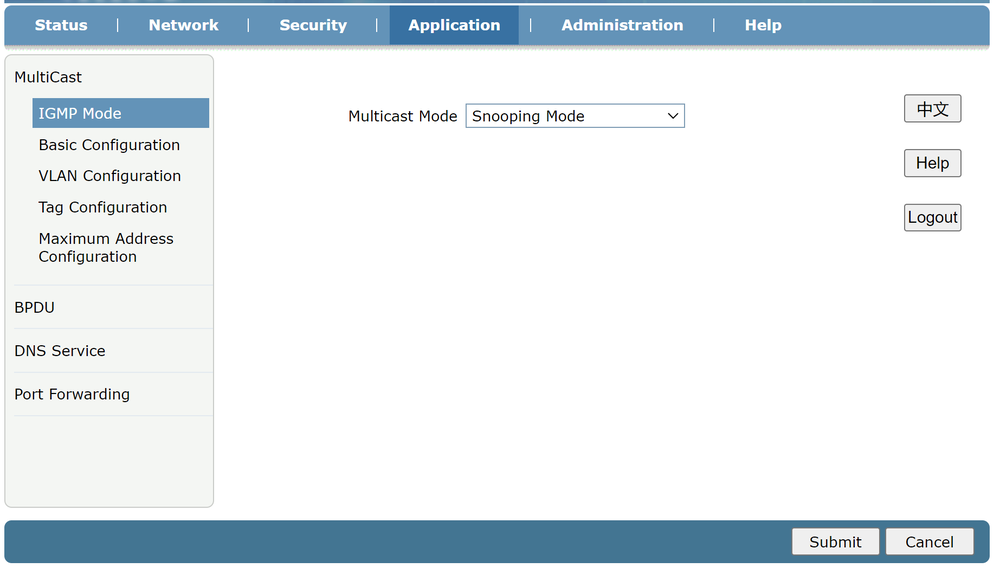Open the Status tab
Viewport: 1000px width, 568px height.
[61, 25]
